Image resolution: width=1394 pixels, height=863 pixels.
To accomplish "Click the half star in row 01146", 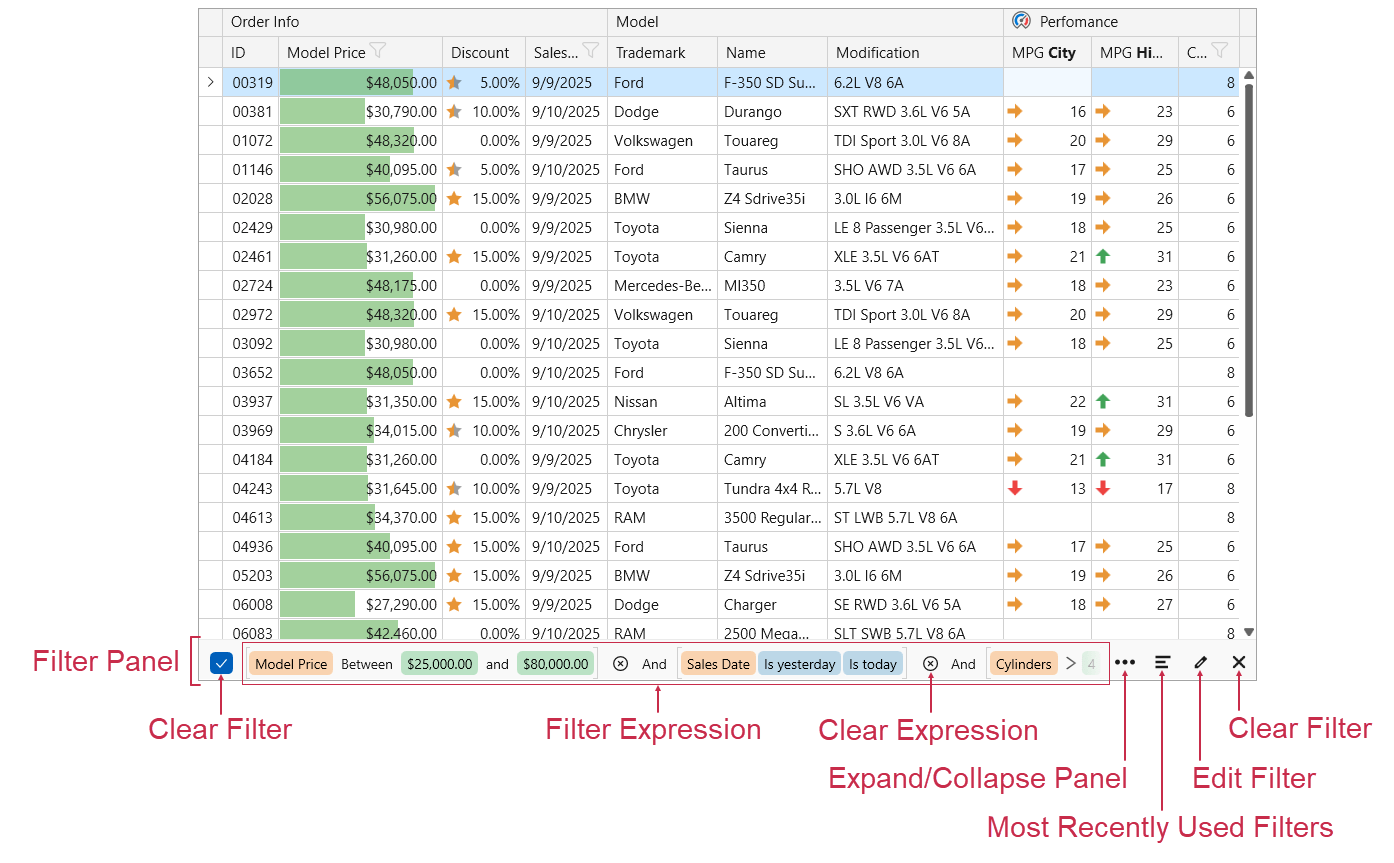I will (454, 169).
